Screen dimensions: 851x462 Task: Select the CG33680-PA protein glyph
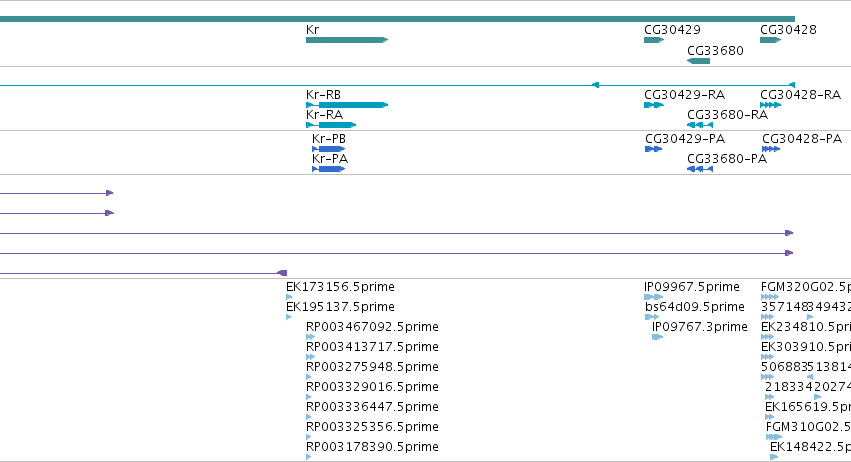coord(700,169)
